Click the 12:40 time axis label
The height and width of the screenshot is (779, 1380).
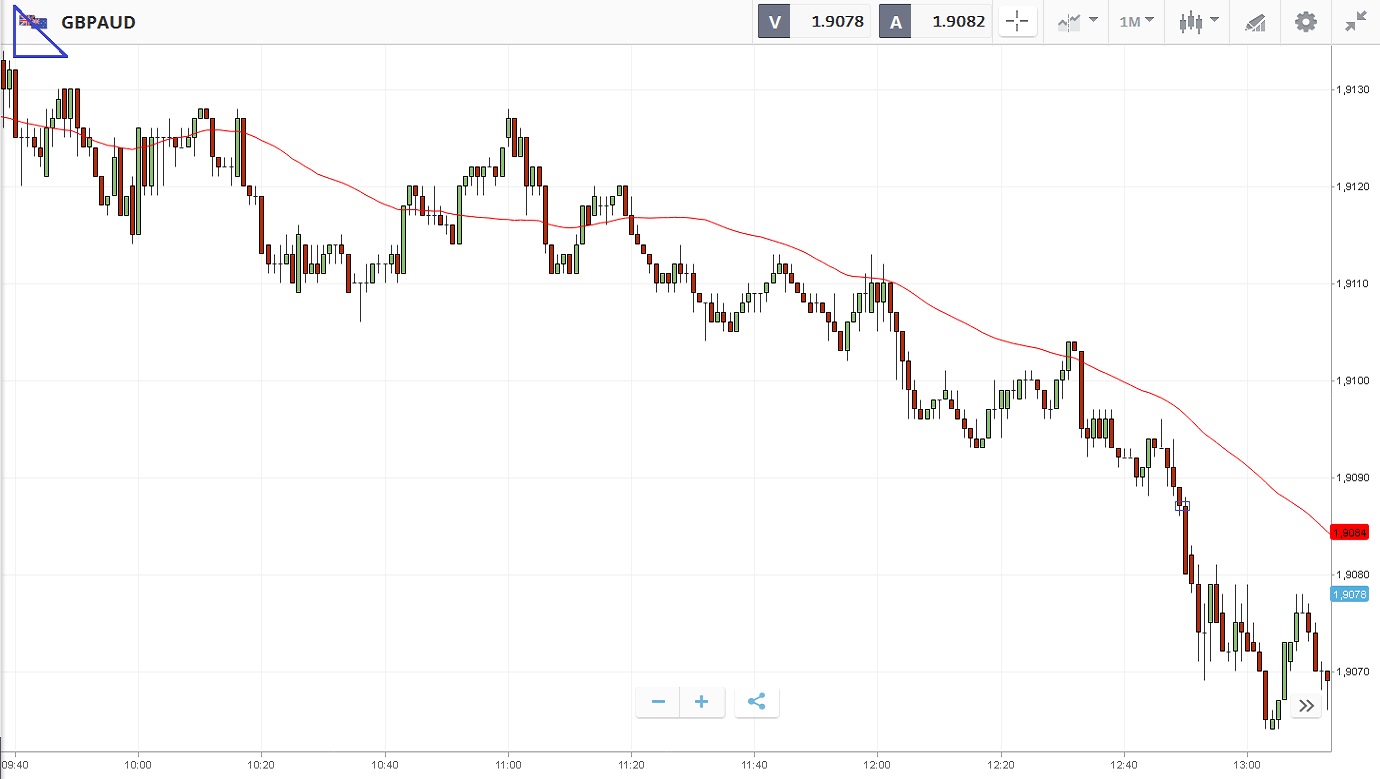[1124, 765]
